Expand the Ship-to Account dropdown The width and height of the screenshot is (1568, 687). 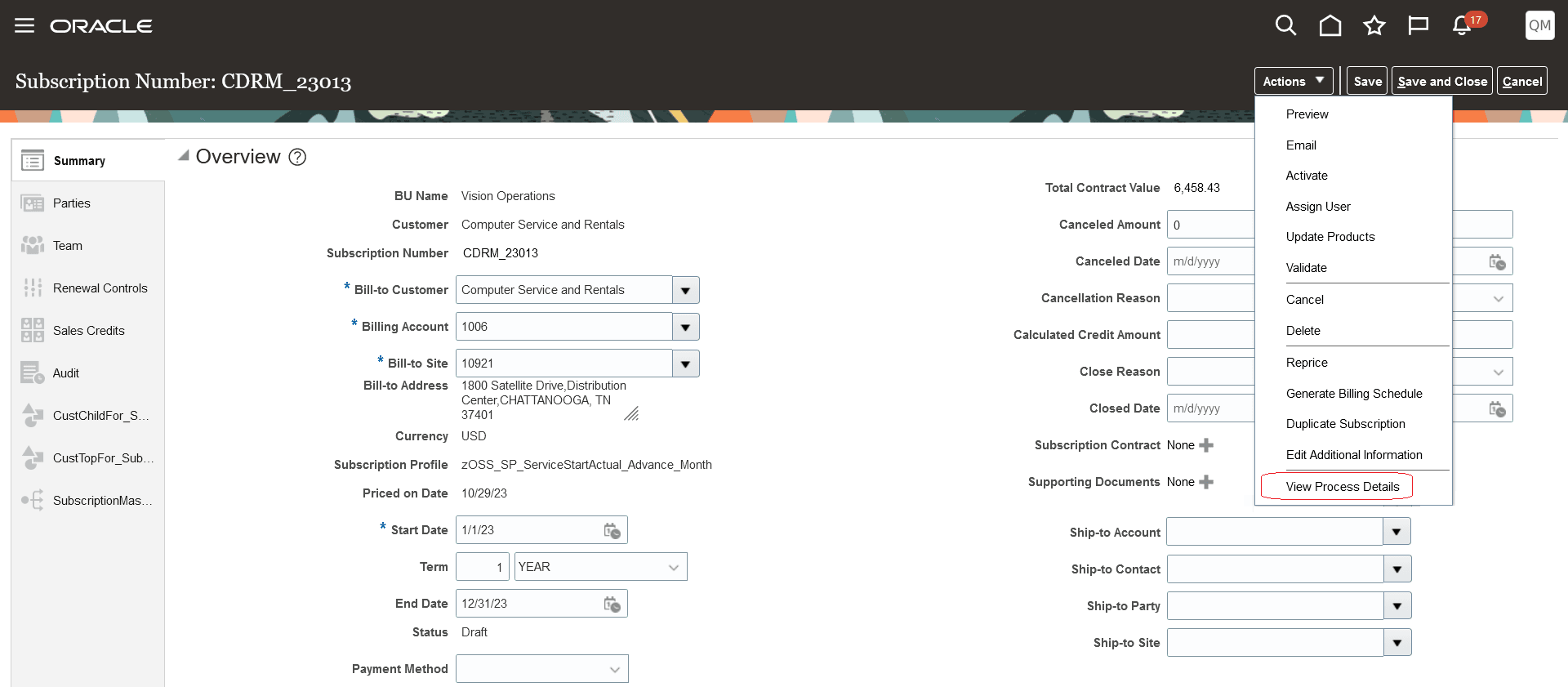tap(1397, 532)
